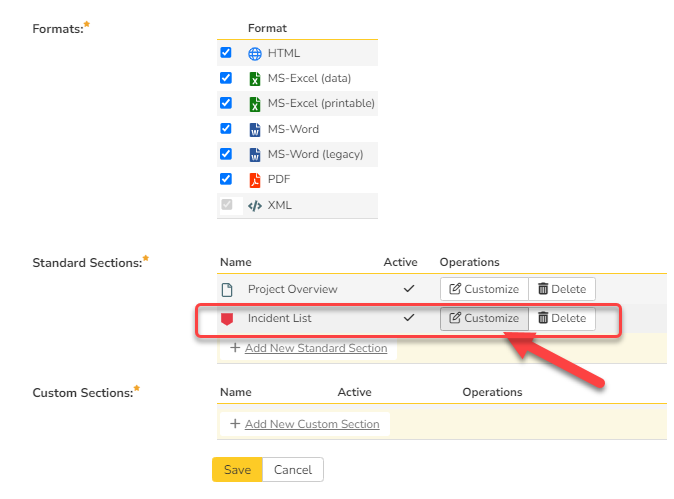The height and width of the screenshot is (499, 674).
Task: Delete the Incident List section
Action: (x=561, y=318)
